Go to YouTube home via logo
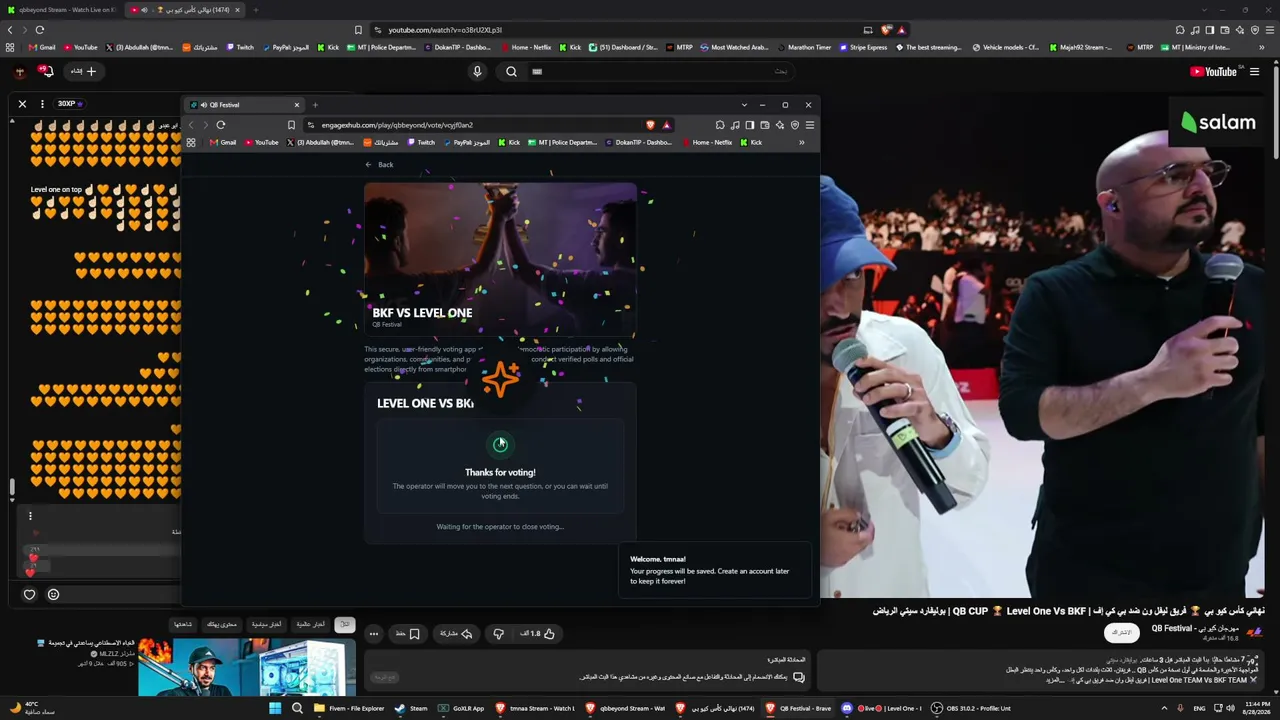The width and height of the screenshot is (1280, 720). 1214,71
